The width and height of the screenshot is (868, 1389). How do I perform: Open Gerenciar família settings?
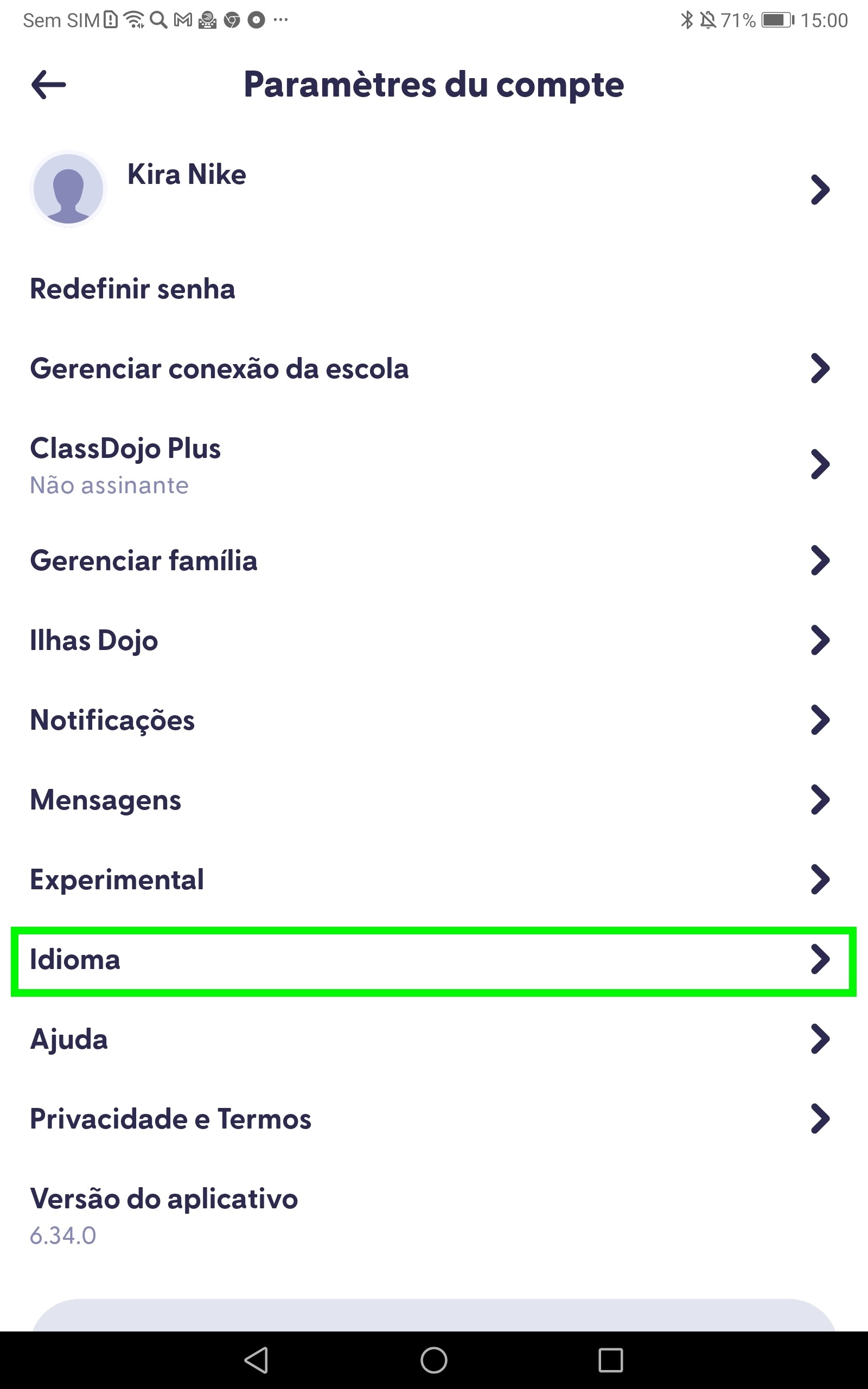coord(144,560)
